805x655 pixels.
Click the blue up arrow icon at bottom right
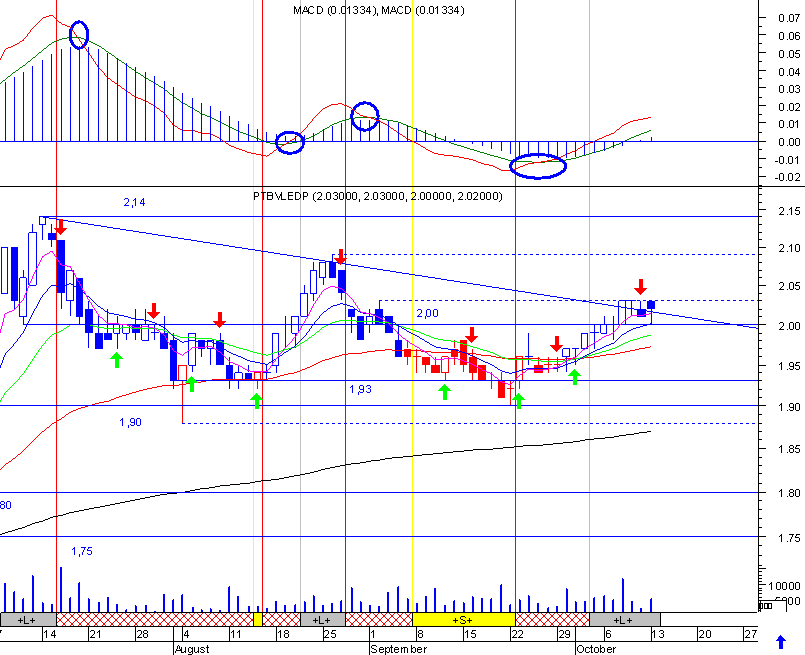click(781, 642)
